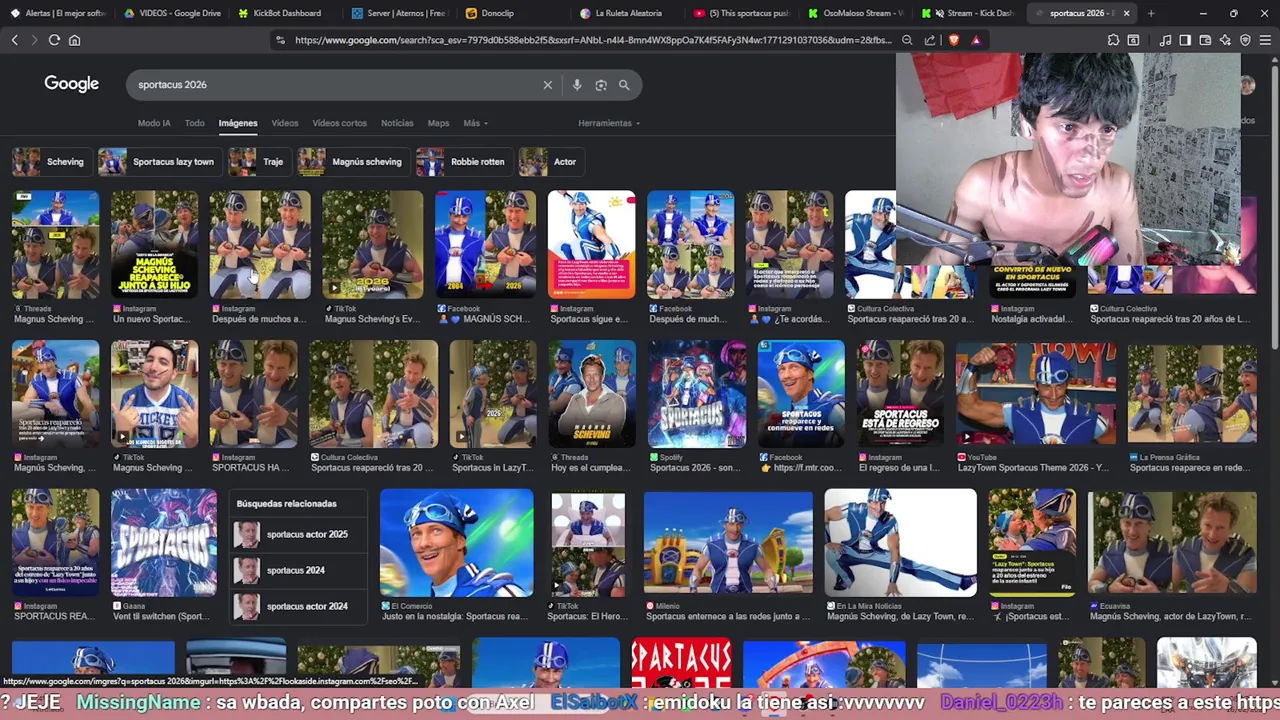Switch to the Todo search tab
This screenshot has width=1280, height=720.
point(194,123)
